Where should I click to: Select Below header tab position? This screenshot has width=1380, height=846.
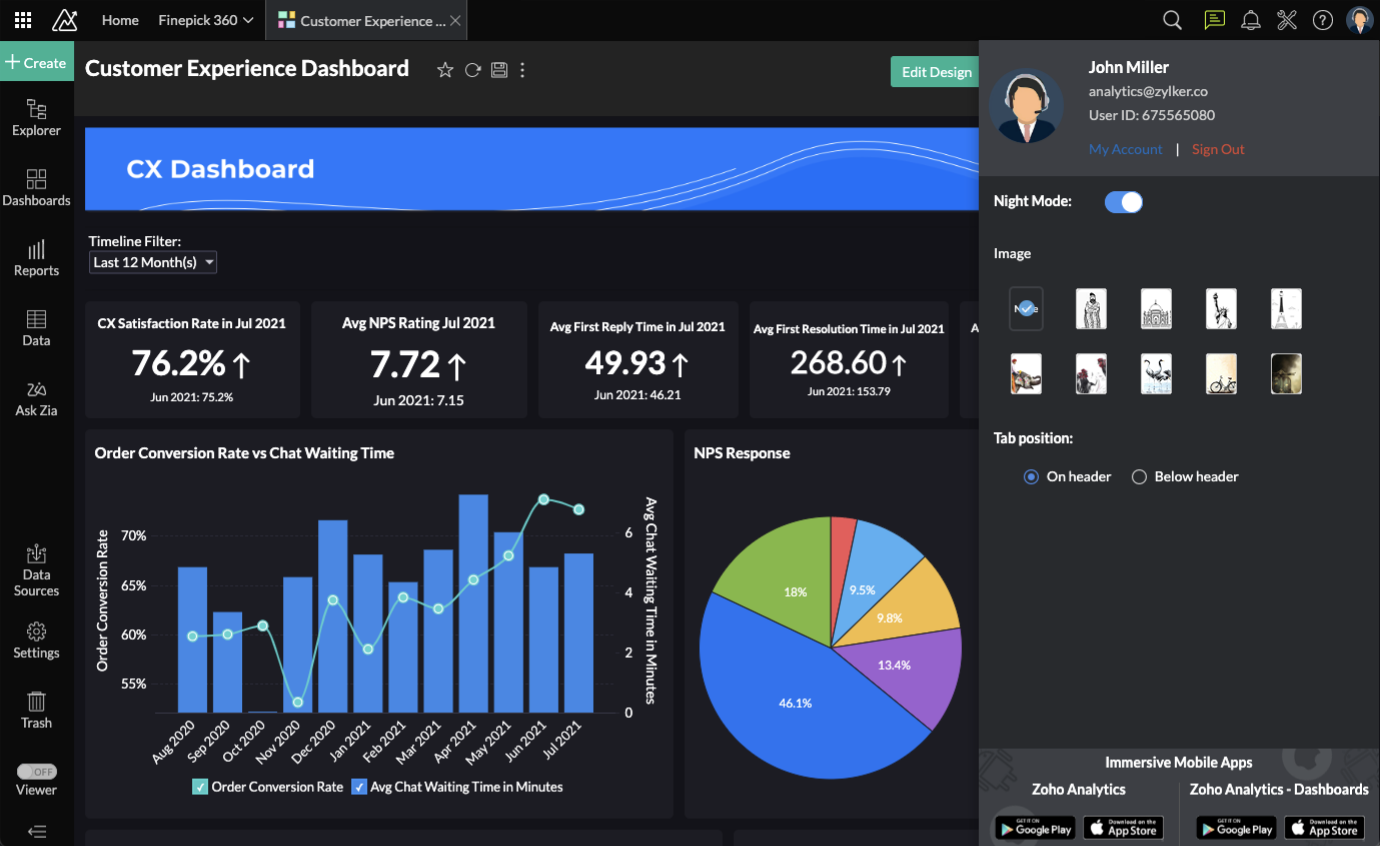tap(1139, 477)
